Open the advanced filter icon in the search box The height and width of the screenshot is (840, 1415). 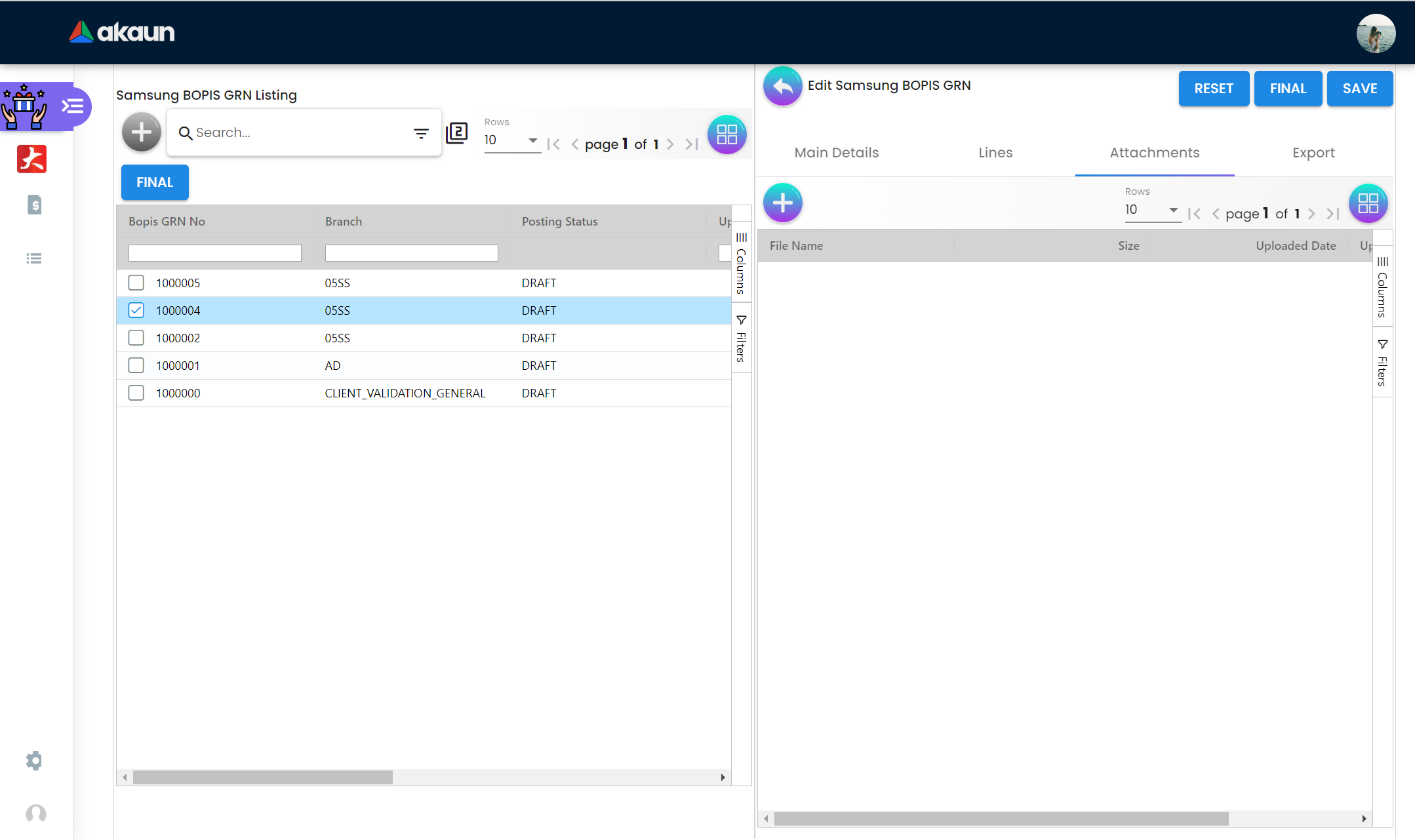(421, 133)
